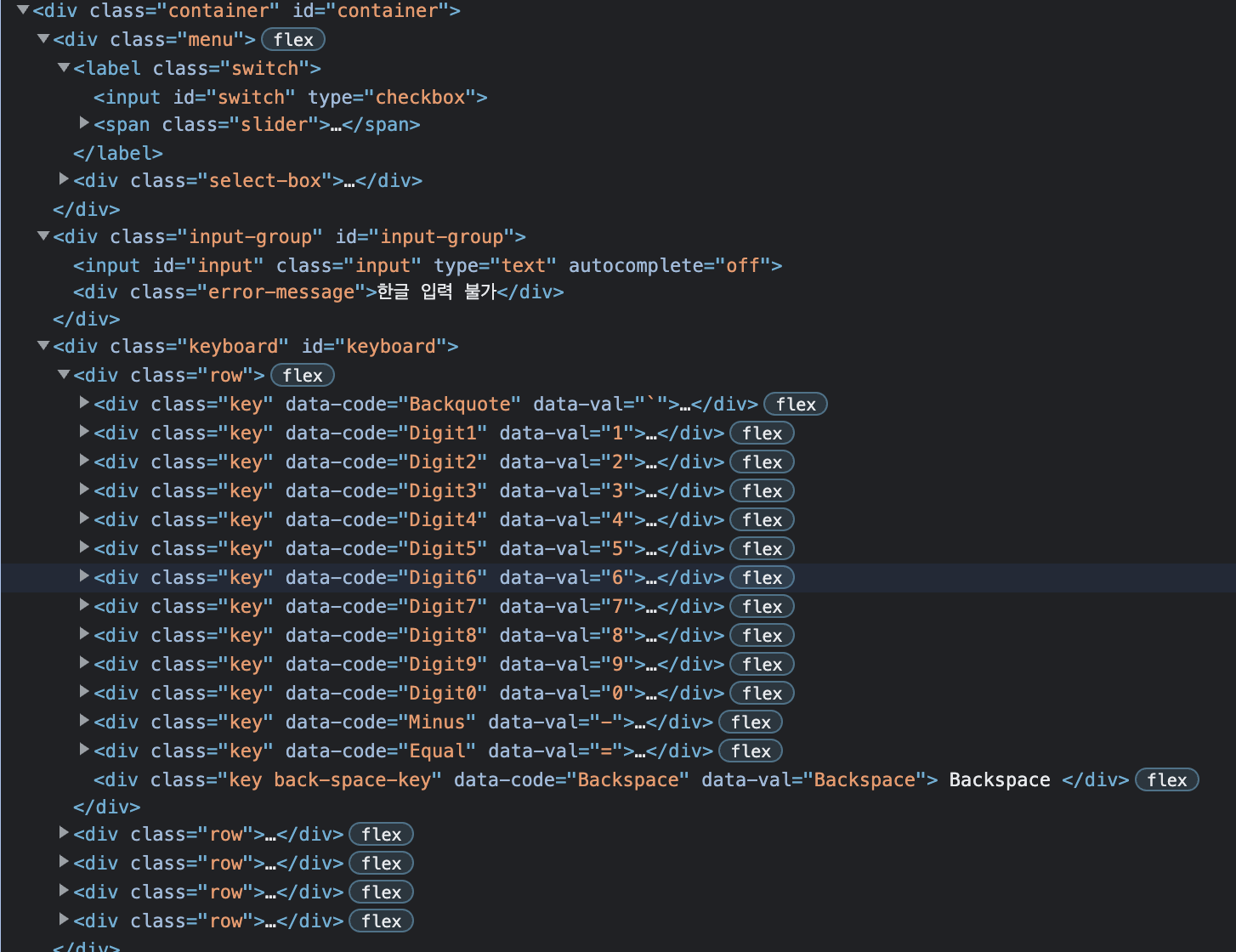Toggle flex badge on Backspace key
The width and height of the screenshot is (1236, 952).
(1167, 780)
